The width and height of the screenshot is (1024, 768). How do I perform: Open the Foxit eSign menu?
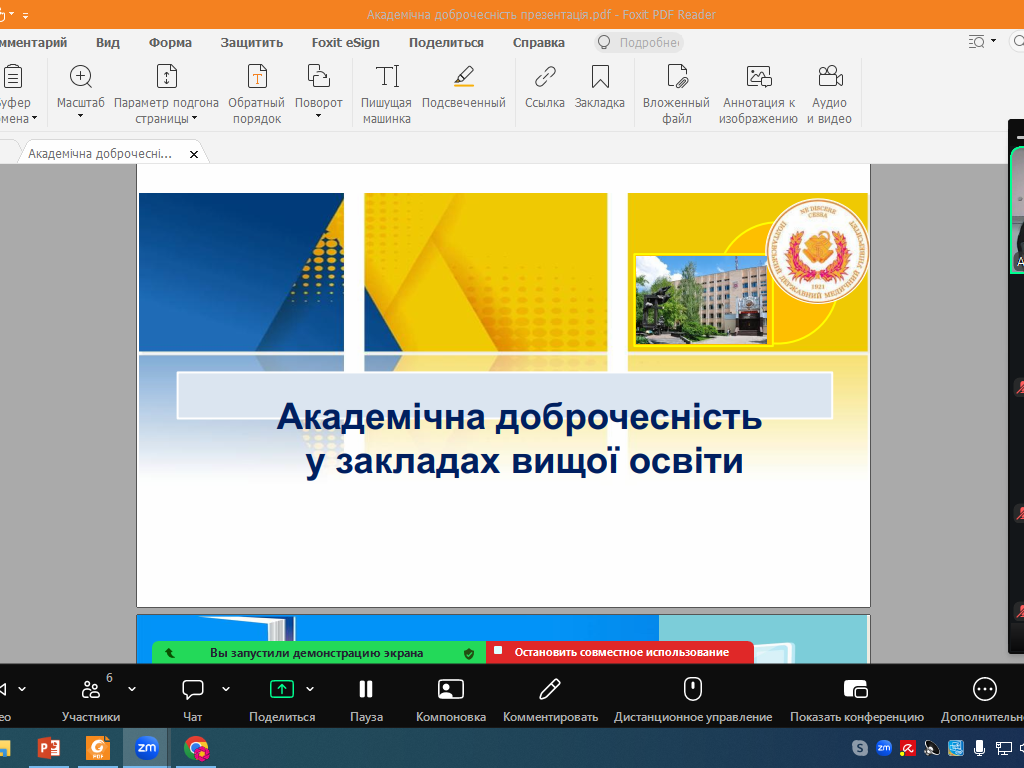point(345,42)
